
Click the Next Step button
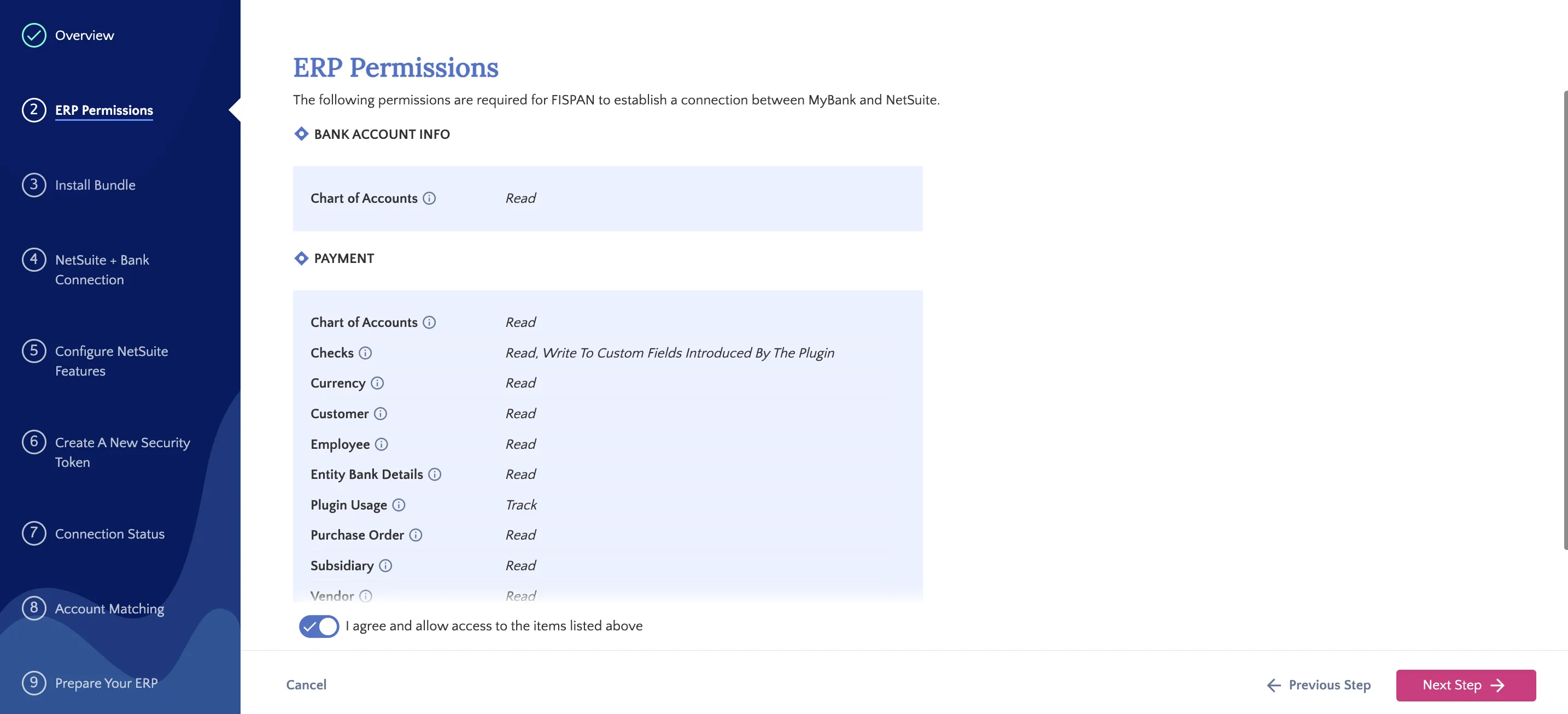(x=1466, y=686)
